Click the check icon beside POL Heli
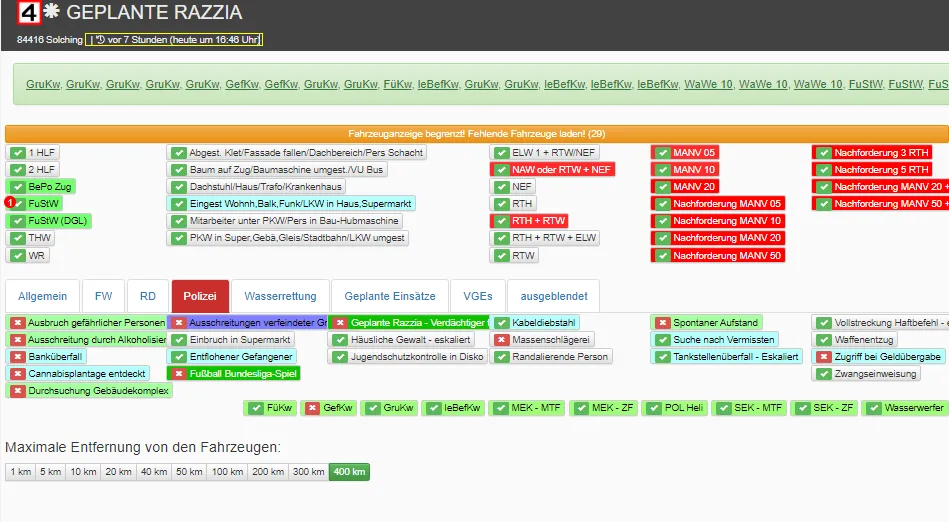The height and width of the screenshot is (522, 949). (x=657, y=408)
